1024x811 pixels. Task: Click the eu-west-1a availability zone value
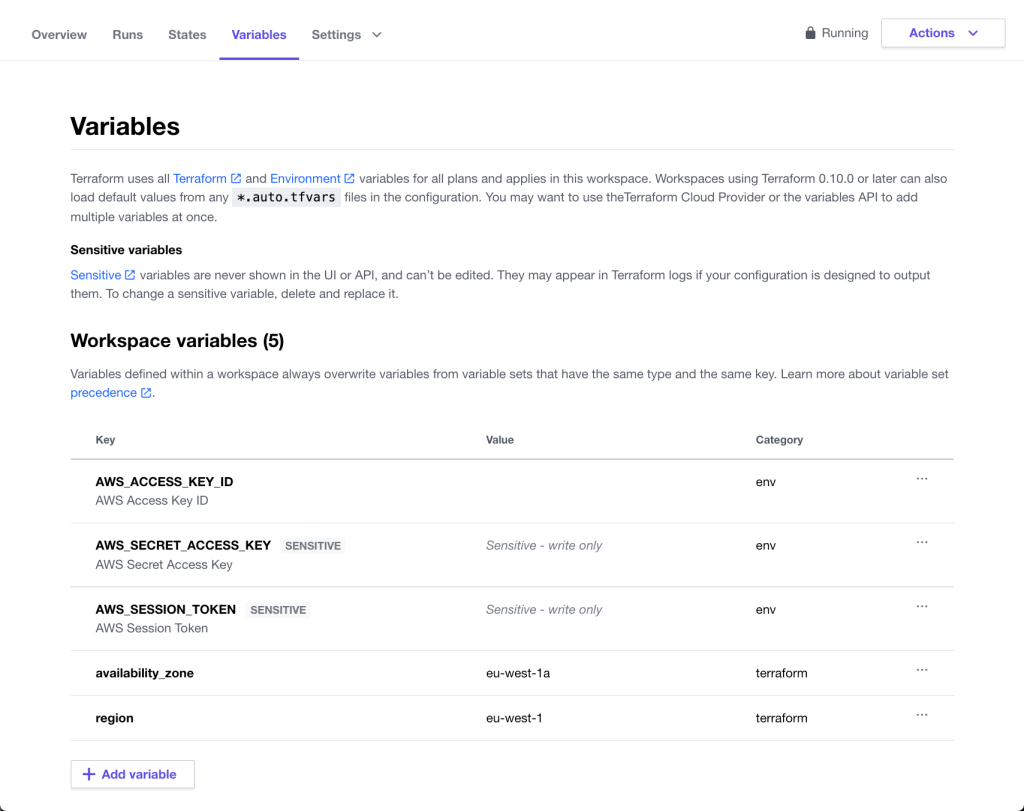pos(518,673)
